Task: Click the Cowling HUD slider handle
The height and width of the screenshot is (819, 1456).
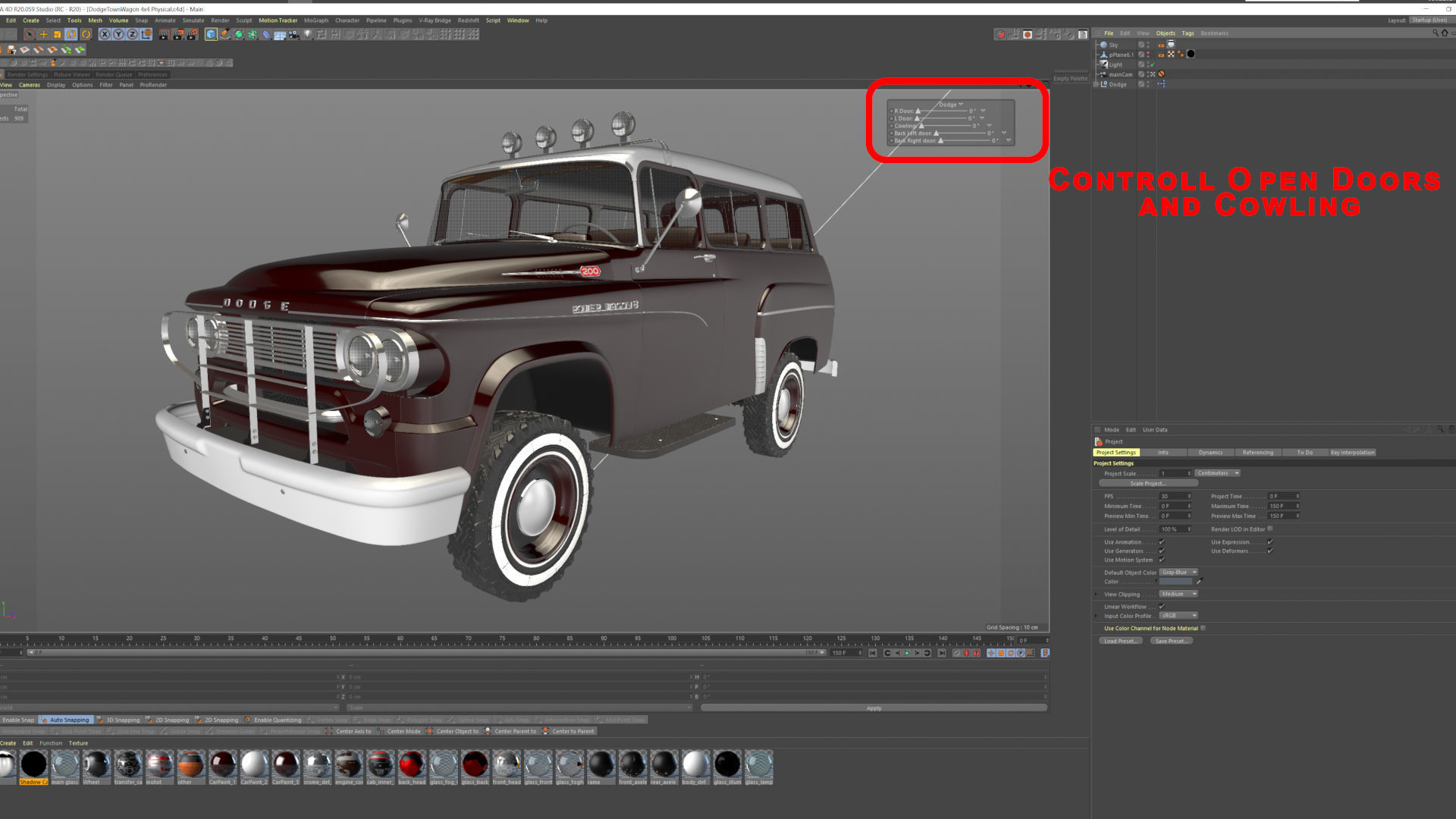Action: pos(921,126)
